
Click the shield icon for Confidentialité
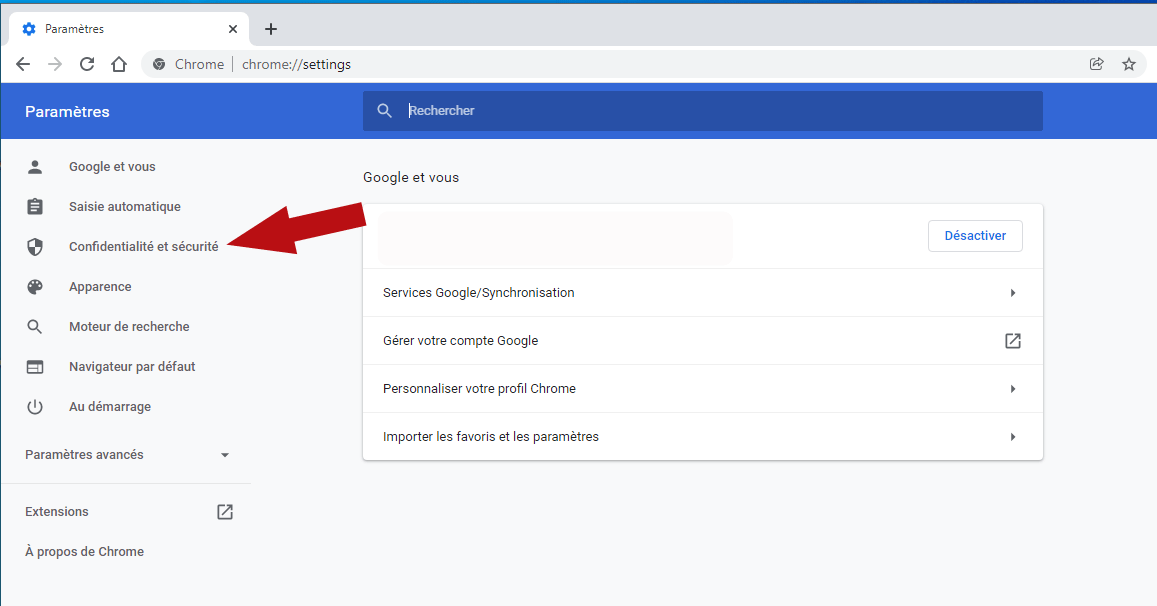point(35,247)
